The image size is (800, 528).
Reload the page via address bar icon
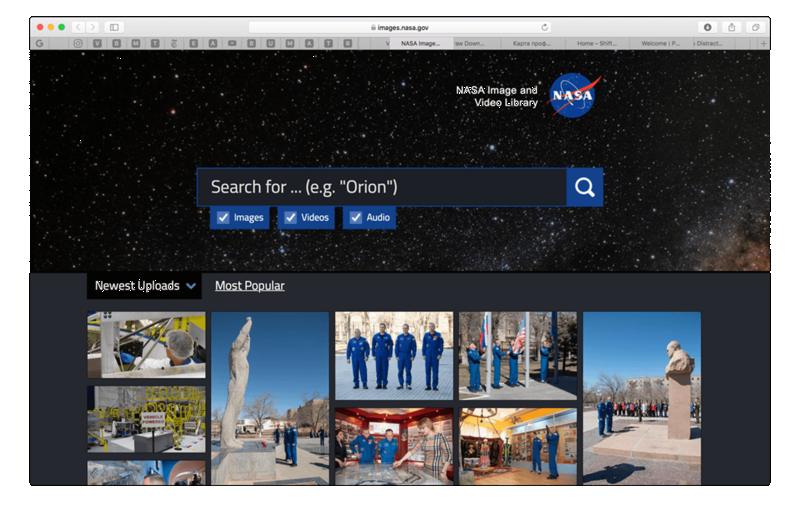(x=545, y=27)
